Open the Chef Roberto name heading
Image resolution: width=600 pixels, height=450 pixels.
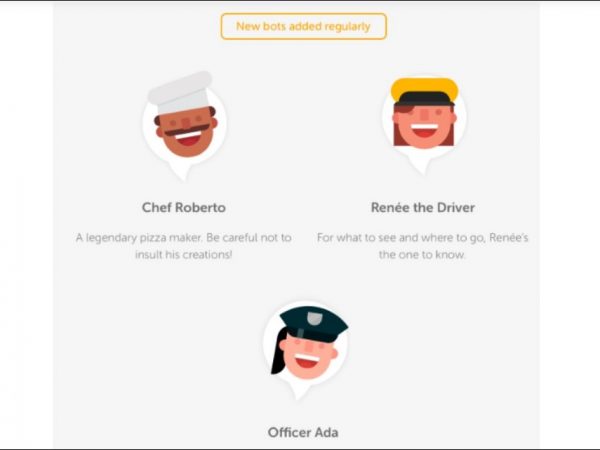point(184,207)
